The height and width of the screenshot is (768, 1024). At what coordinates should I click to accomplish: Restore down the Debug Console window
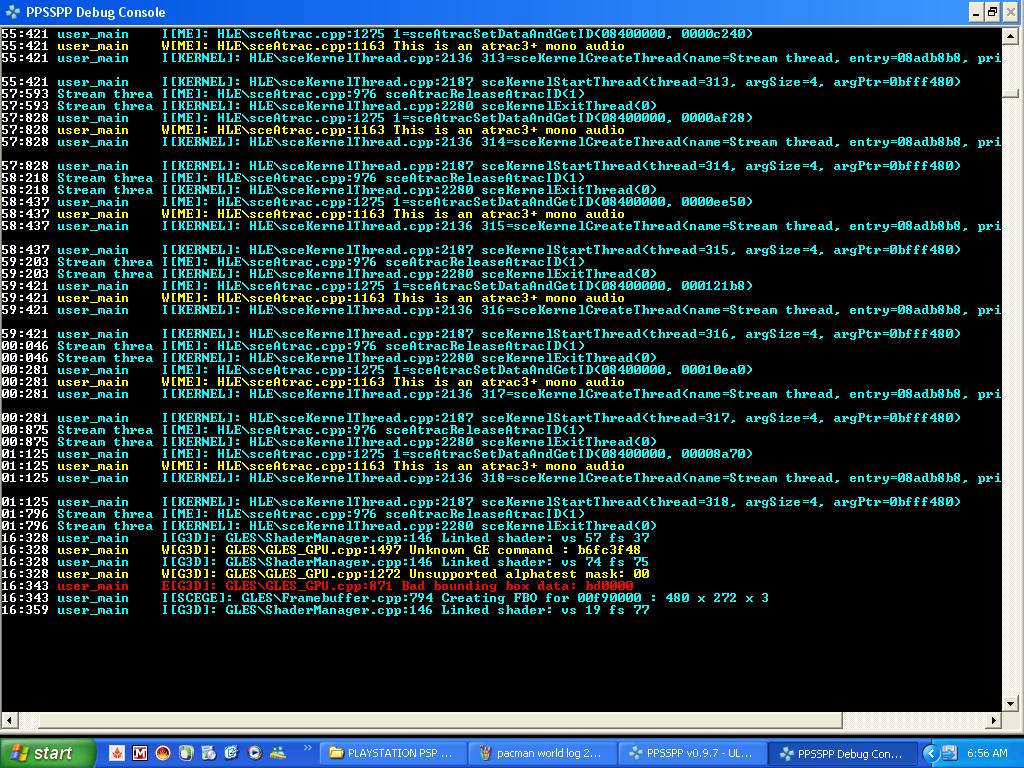992,12
